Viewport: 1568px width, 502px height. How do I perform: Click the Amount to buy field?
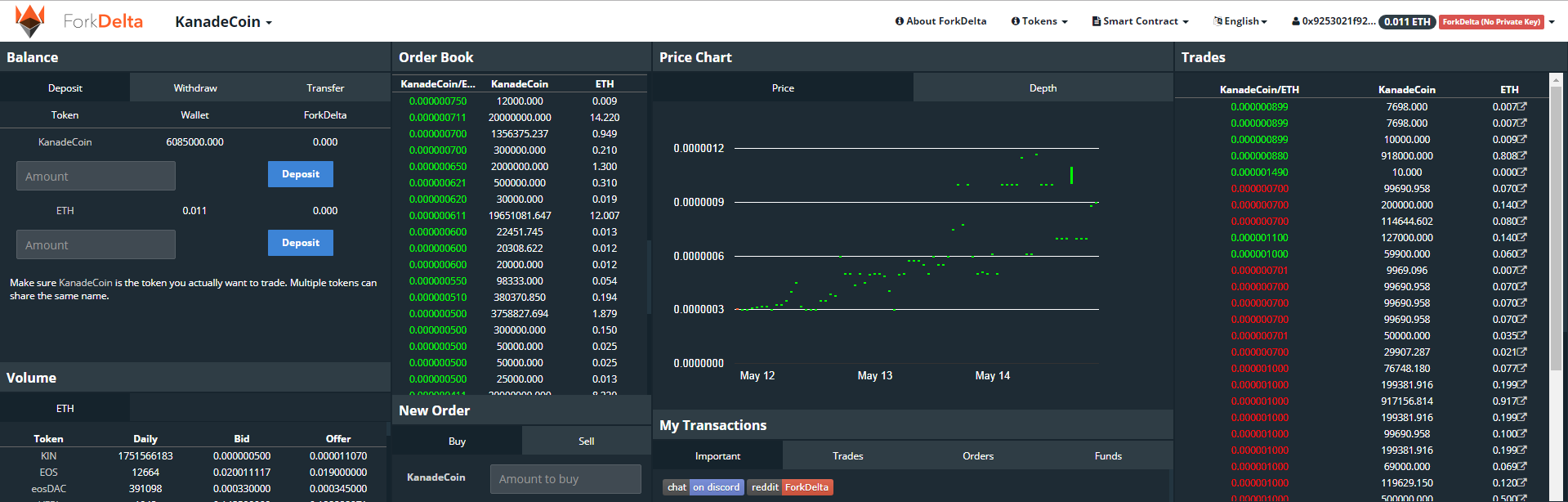[x=565, y=479]
